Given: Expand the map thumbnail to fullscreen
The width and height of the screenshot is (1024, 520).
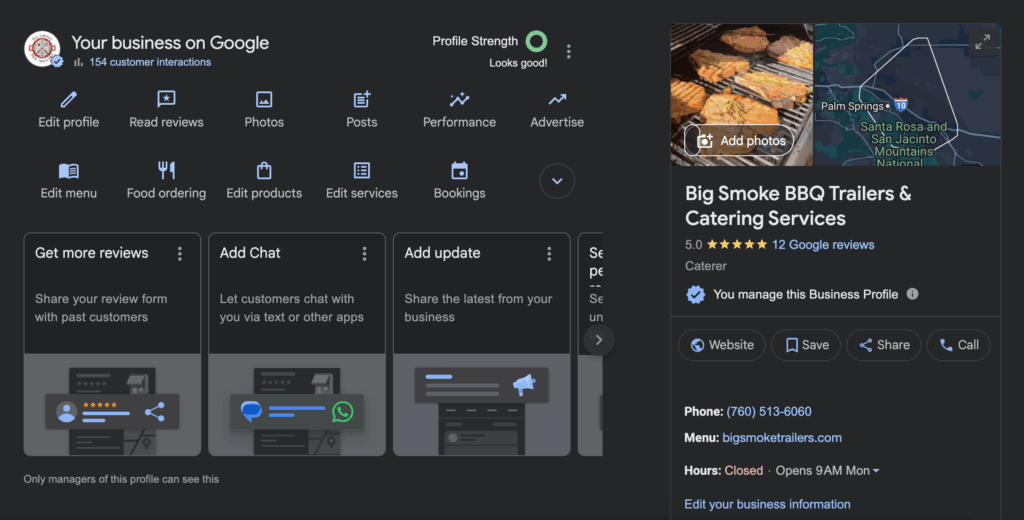Looking at the screenshot, I should pyautogui.click(x=983, y=41).
